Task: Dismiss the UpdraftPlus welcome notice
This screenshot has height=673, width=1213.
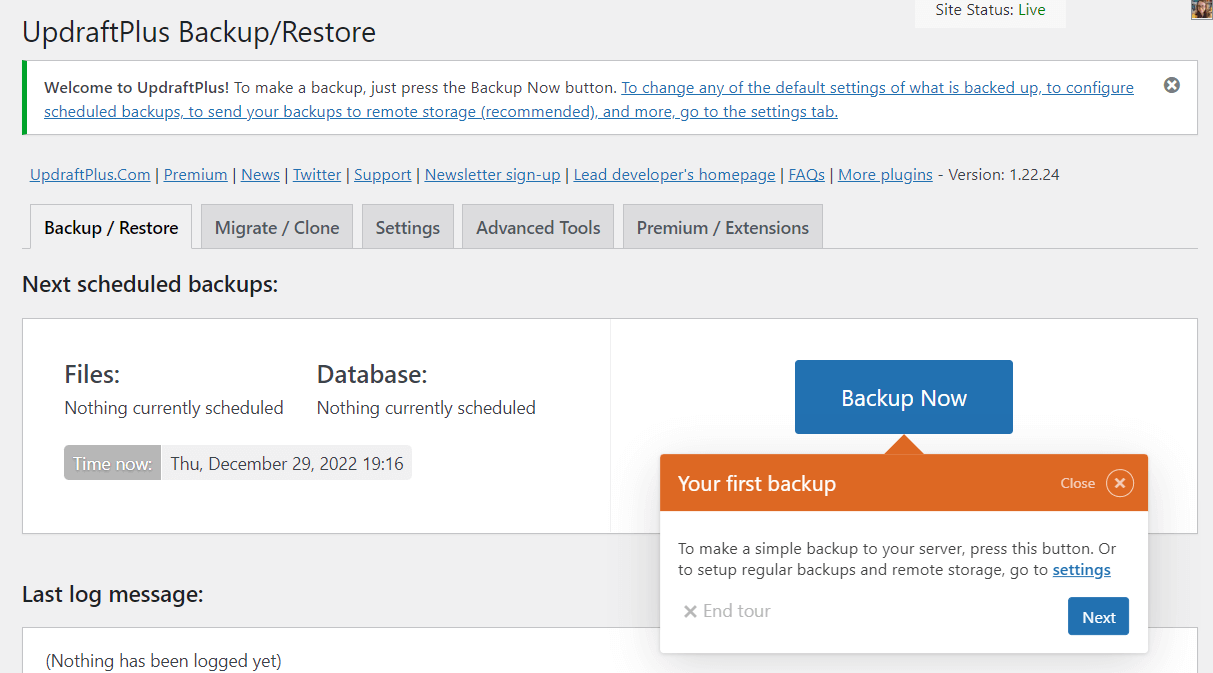Action: (x=1171, y=85)
